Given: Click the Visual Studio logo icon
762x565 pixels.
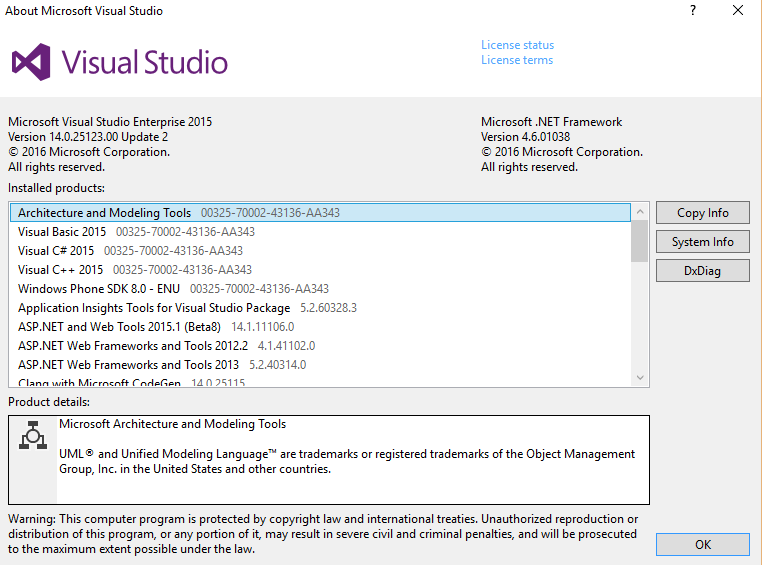Looking at the screenshot, I should click(x=31, y=62).
